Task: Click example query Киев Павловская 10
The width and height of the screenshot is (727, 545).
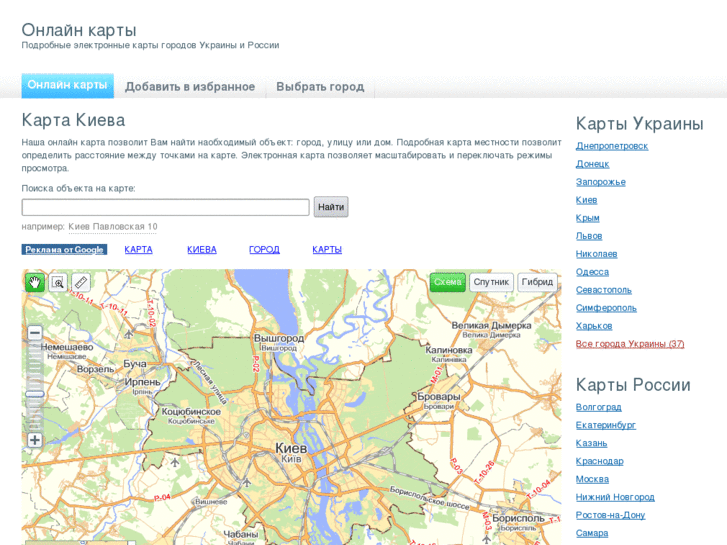Action: [113, 226]
